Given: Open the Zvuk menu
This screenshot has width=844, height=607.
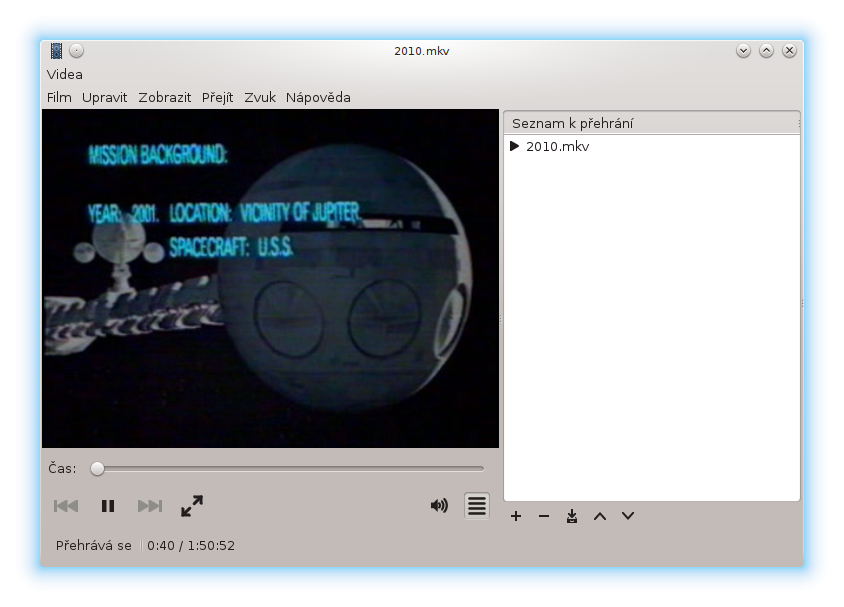Looking at the screenshot, I should click(x=260, y=97).
